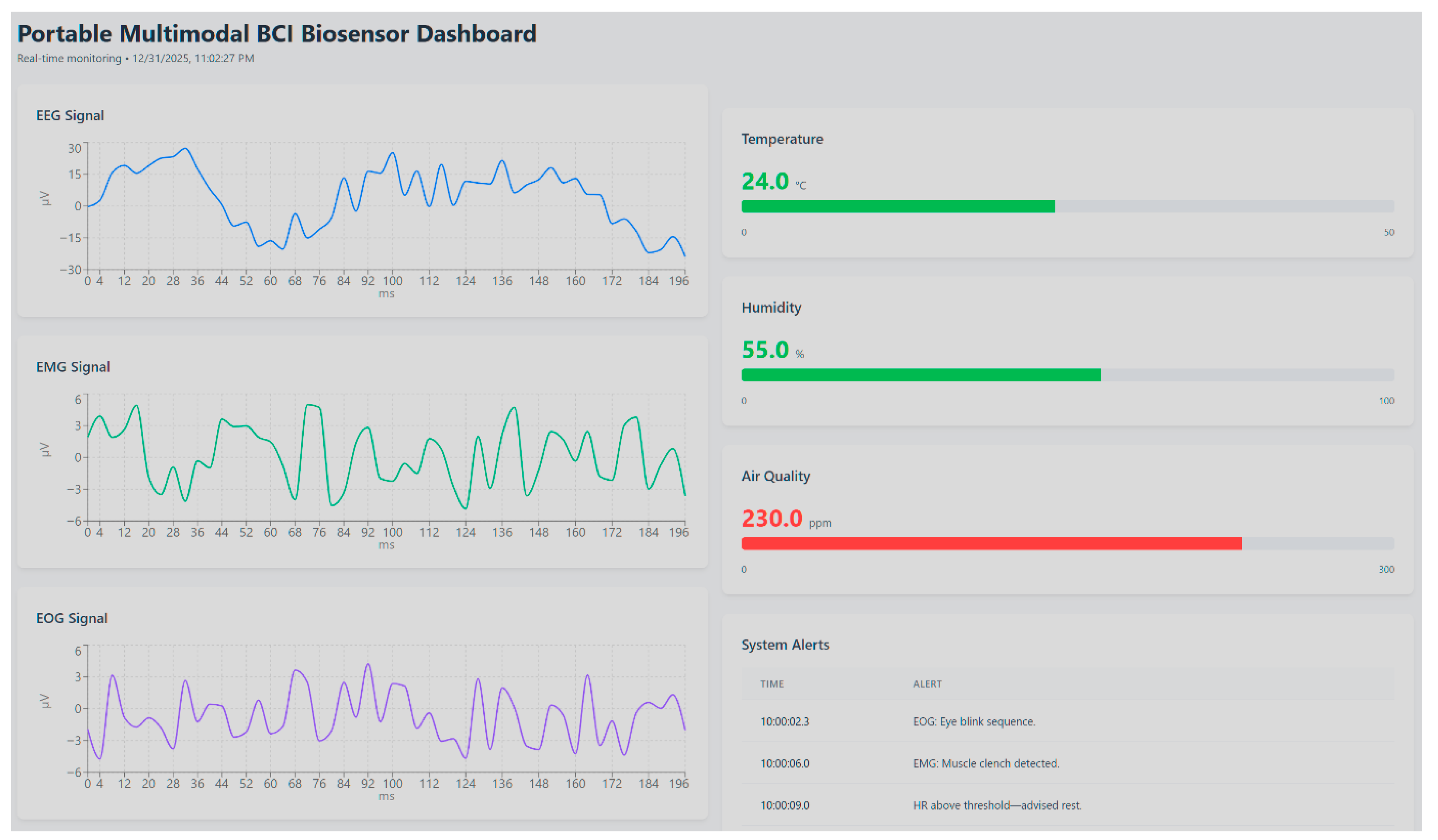Click the EMG Signal chart title
This screenshot has width=1438, height=840.
click(x=72, y=366)
